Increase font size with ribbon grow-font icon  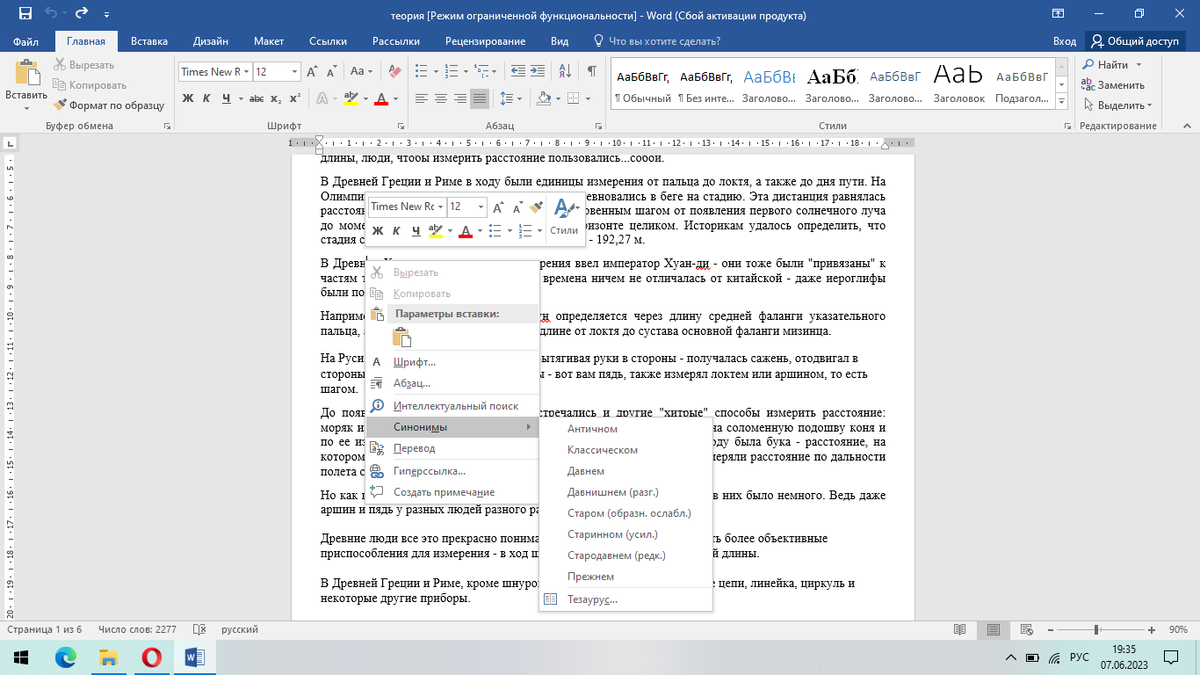tap(313, 72)
